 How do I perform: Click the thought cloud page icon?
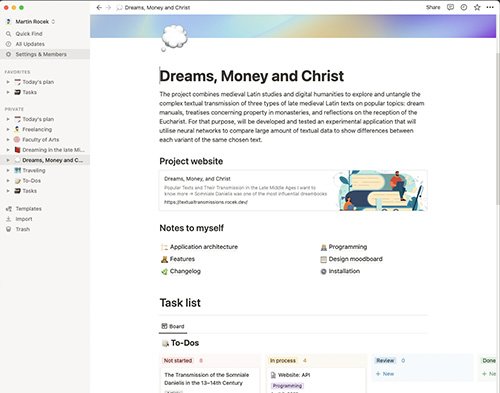[174, 38]
